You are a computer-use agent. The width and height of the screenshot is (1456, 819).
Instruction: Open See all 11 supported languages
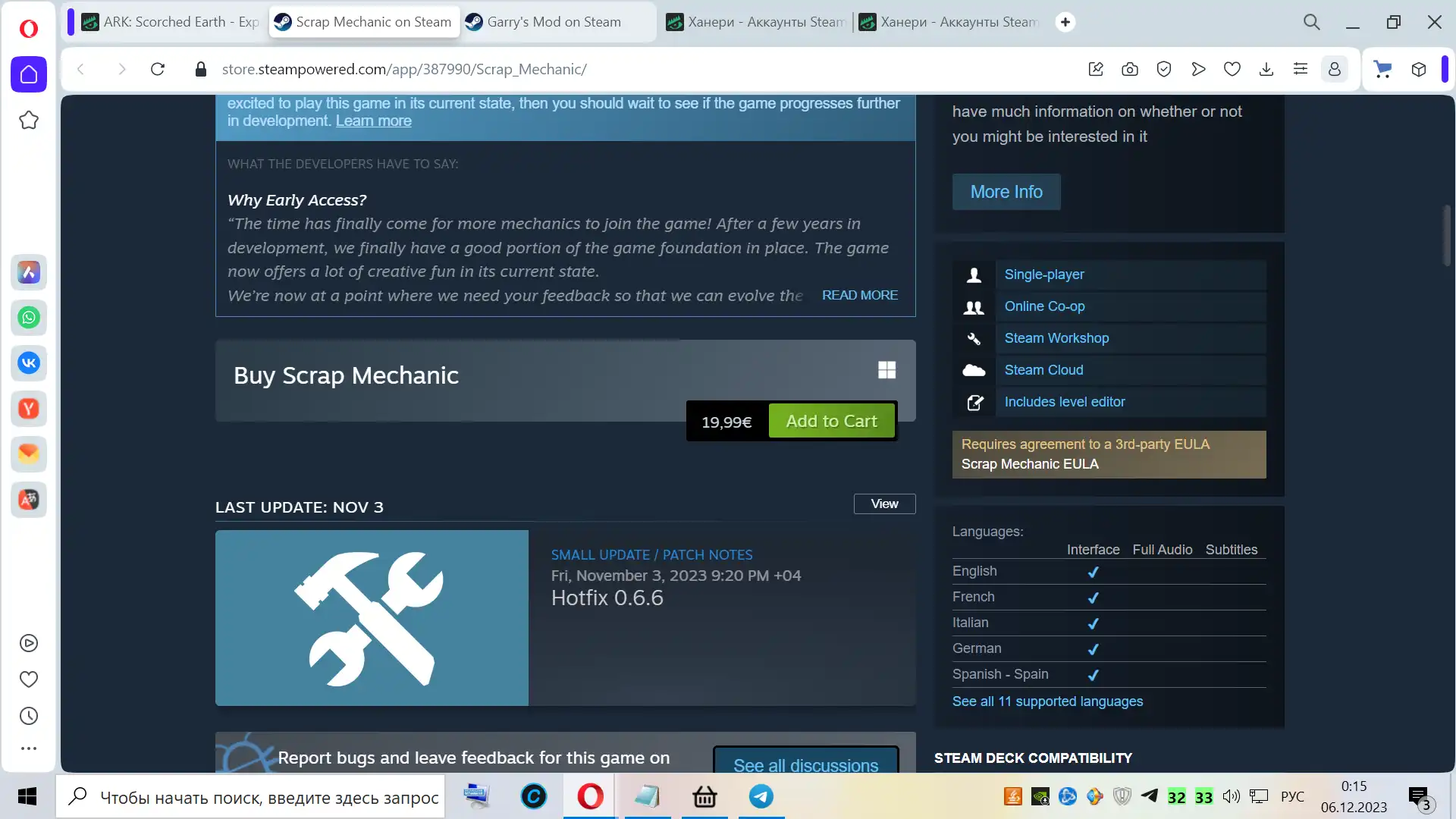(x=1047, y=701)
